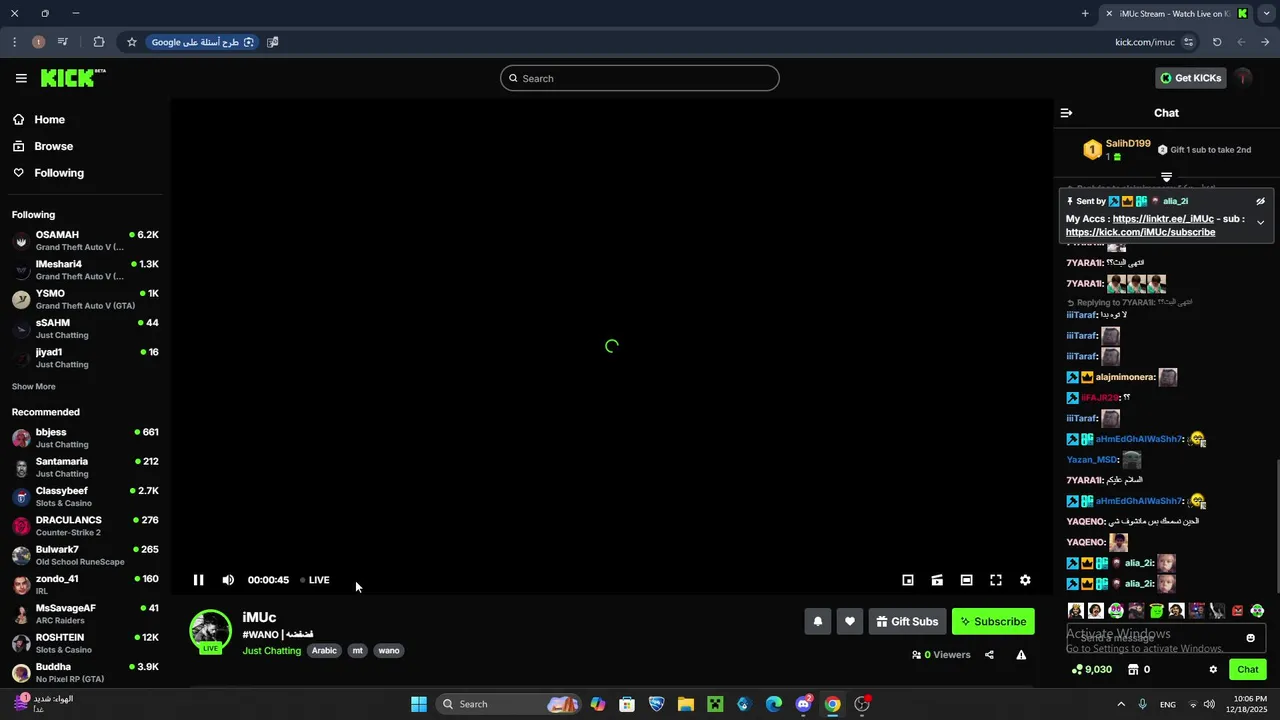Click SalihD199 in the gift leaderboard
Viewport: 1280px width, 720px height.
tap(1127, 144)
